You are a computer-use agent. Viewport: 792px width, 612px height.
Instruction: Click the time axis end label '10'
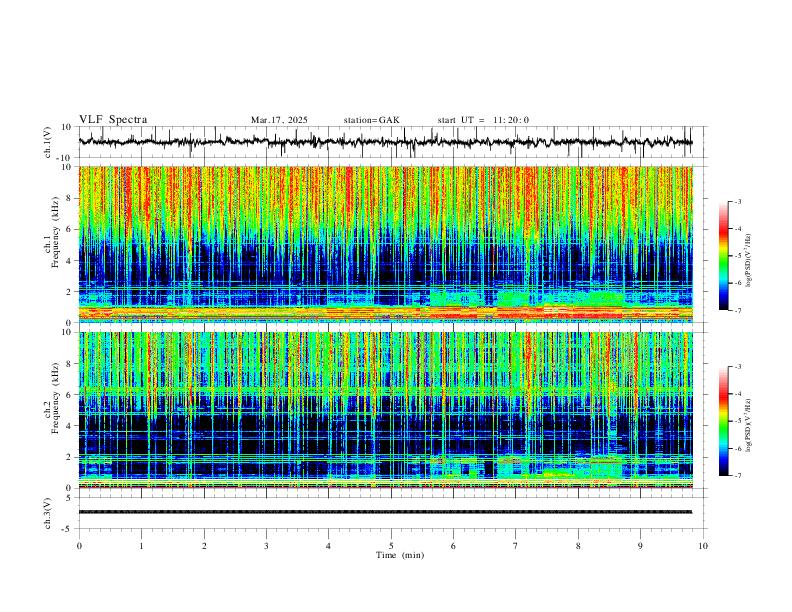coord(703,546)
